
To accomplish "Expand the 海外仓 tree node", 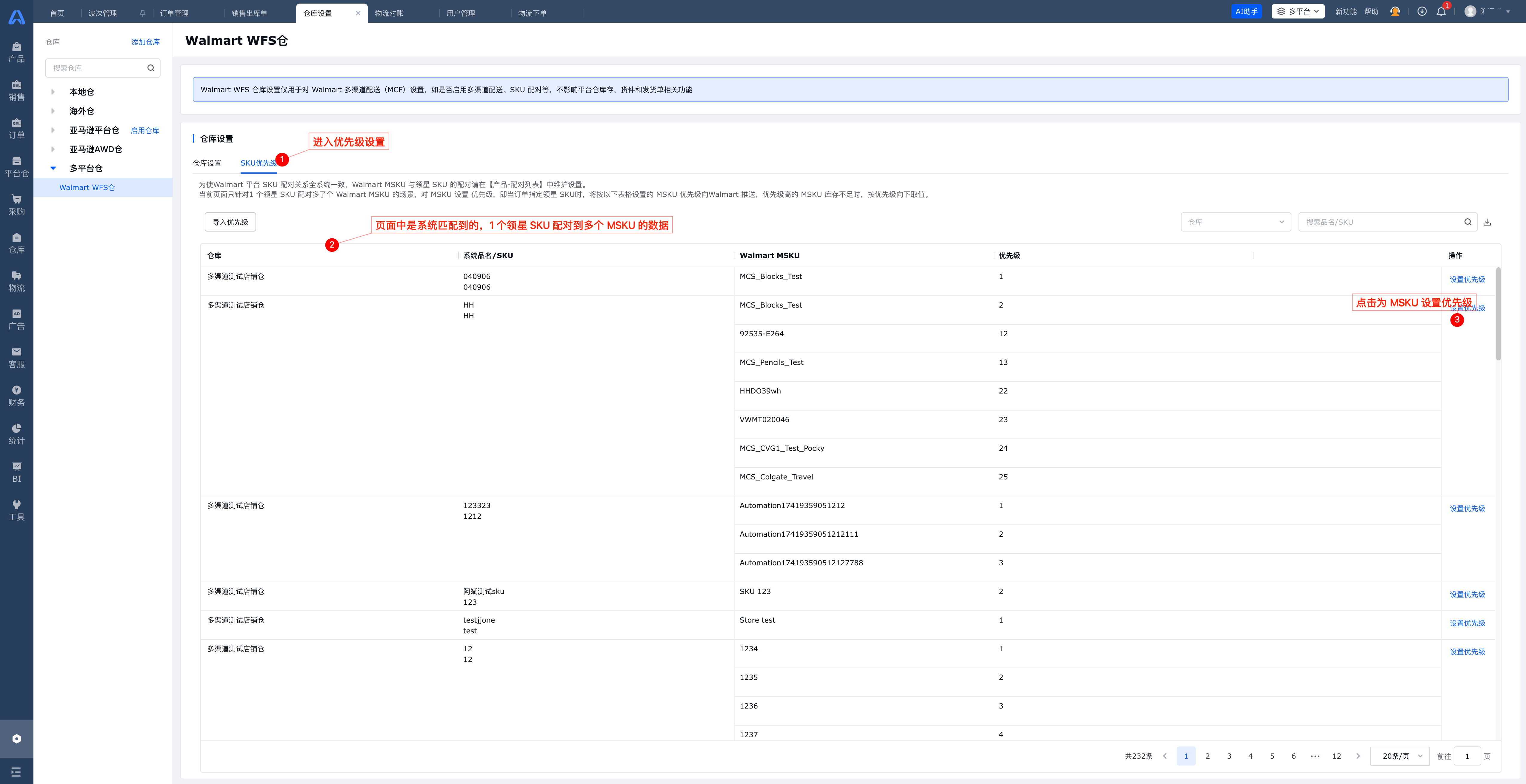I will point(53,111).
